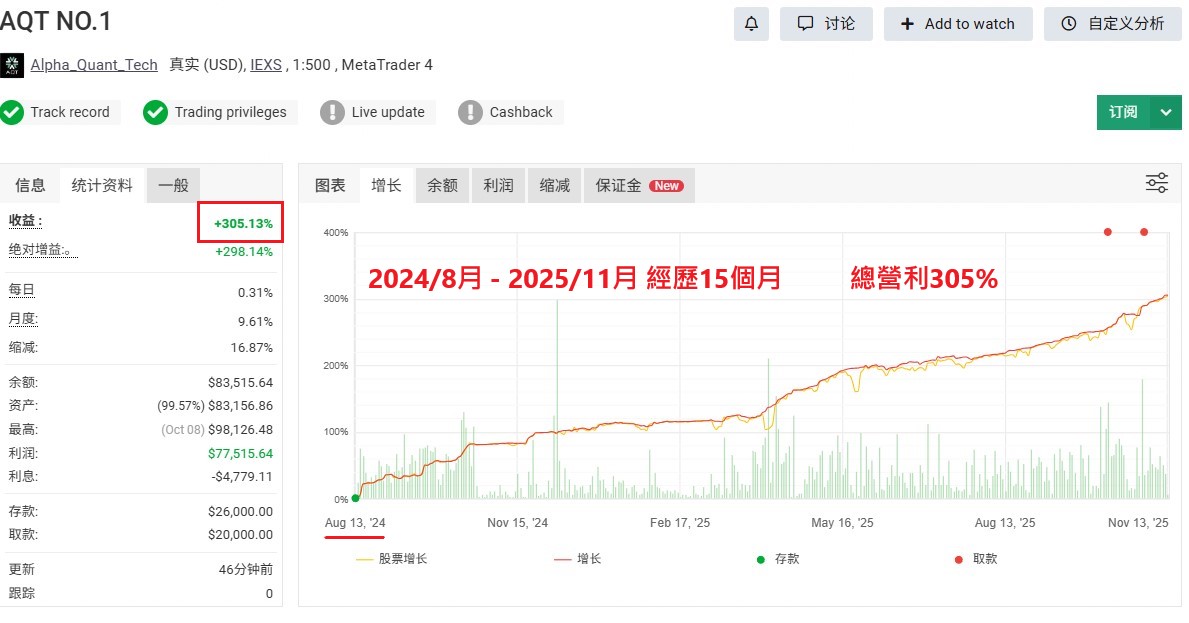This screenshot has width=1189, height=623.
Task: Click the Feb 17, '25 axis label
Action: click(x=680, y=523)
